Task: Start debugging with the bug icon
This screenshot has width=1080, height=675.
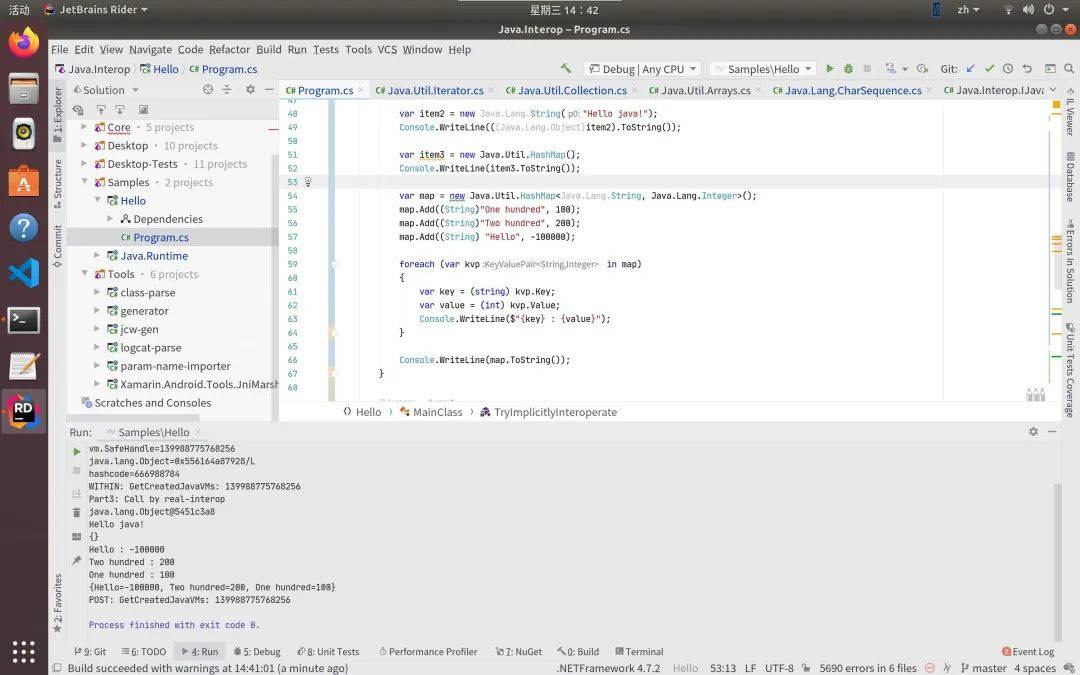Action: (x=849, y=68)
